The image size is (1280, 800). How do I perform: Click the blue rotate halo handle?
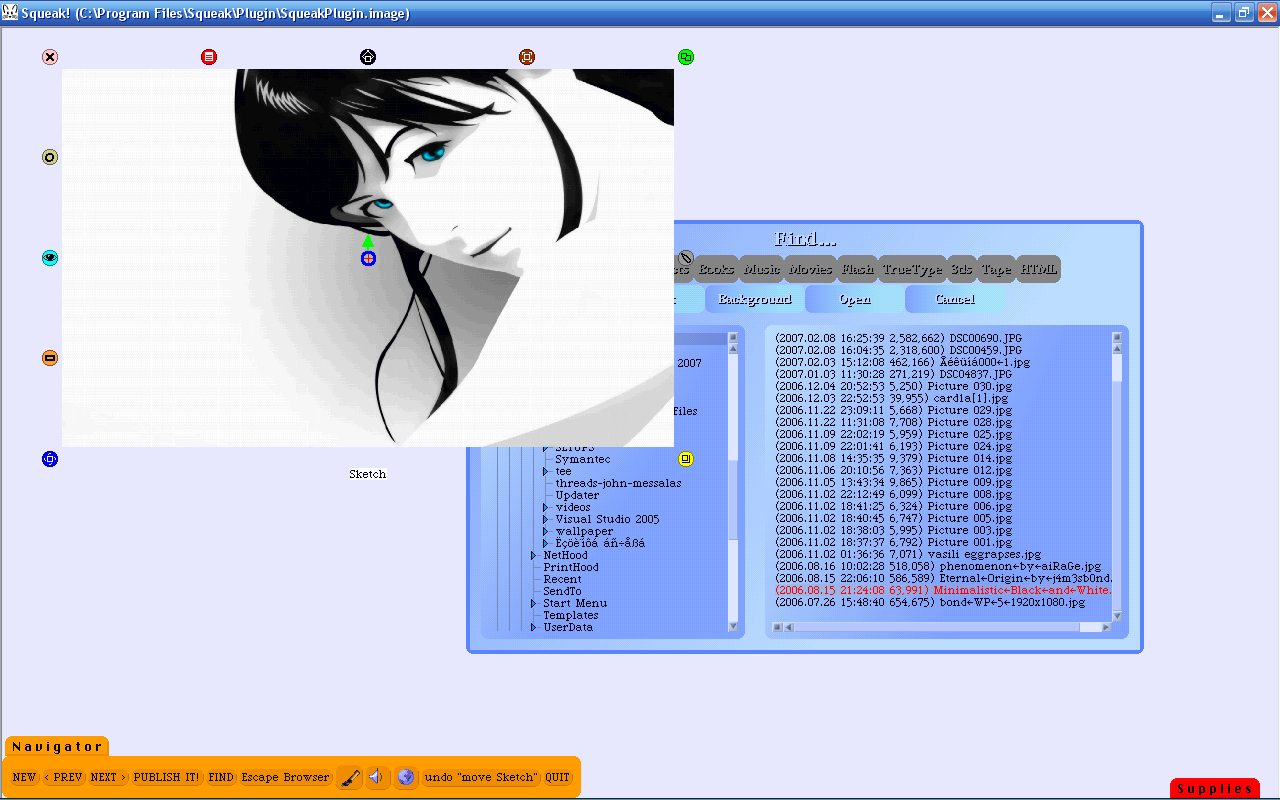click(x=50, y=459)
